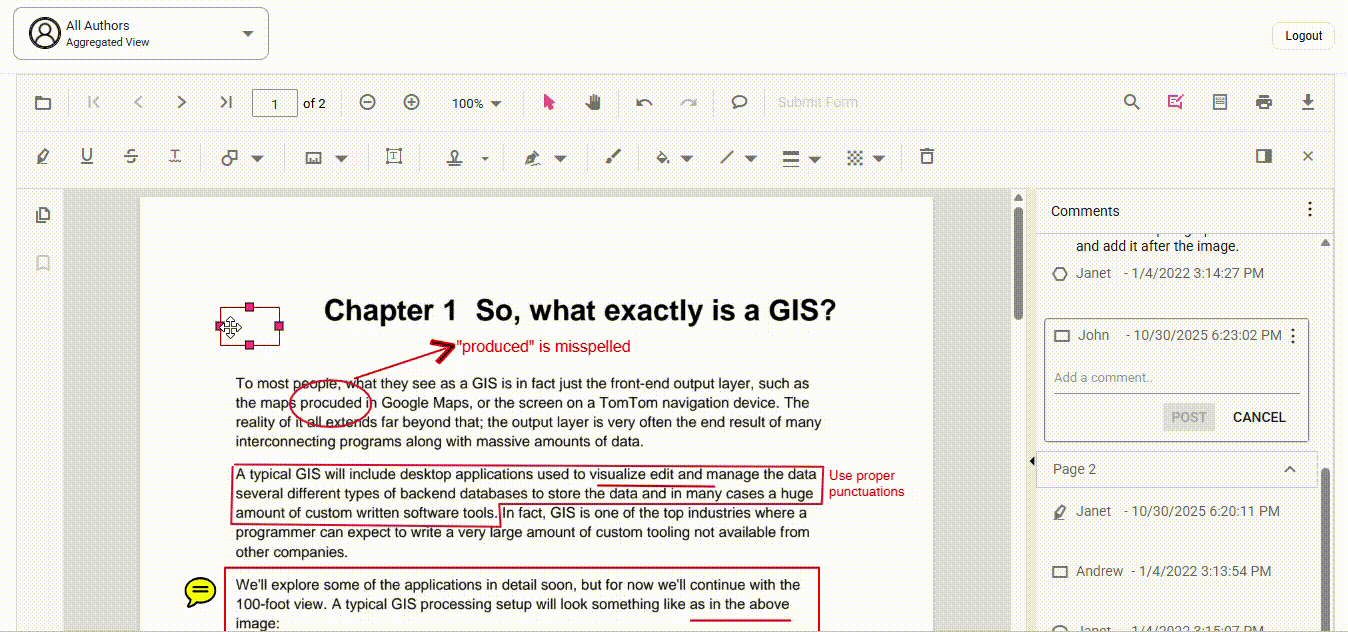The width and height of the screenshot is (1348, 632).
Task: Expand the shapes annotation dropdown
Action: coord(258,157)
